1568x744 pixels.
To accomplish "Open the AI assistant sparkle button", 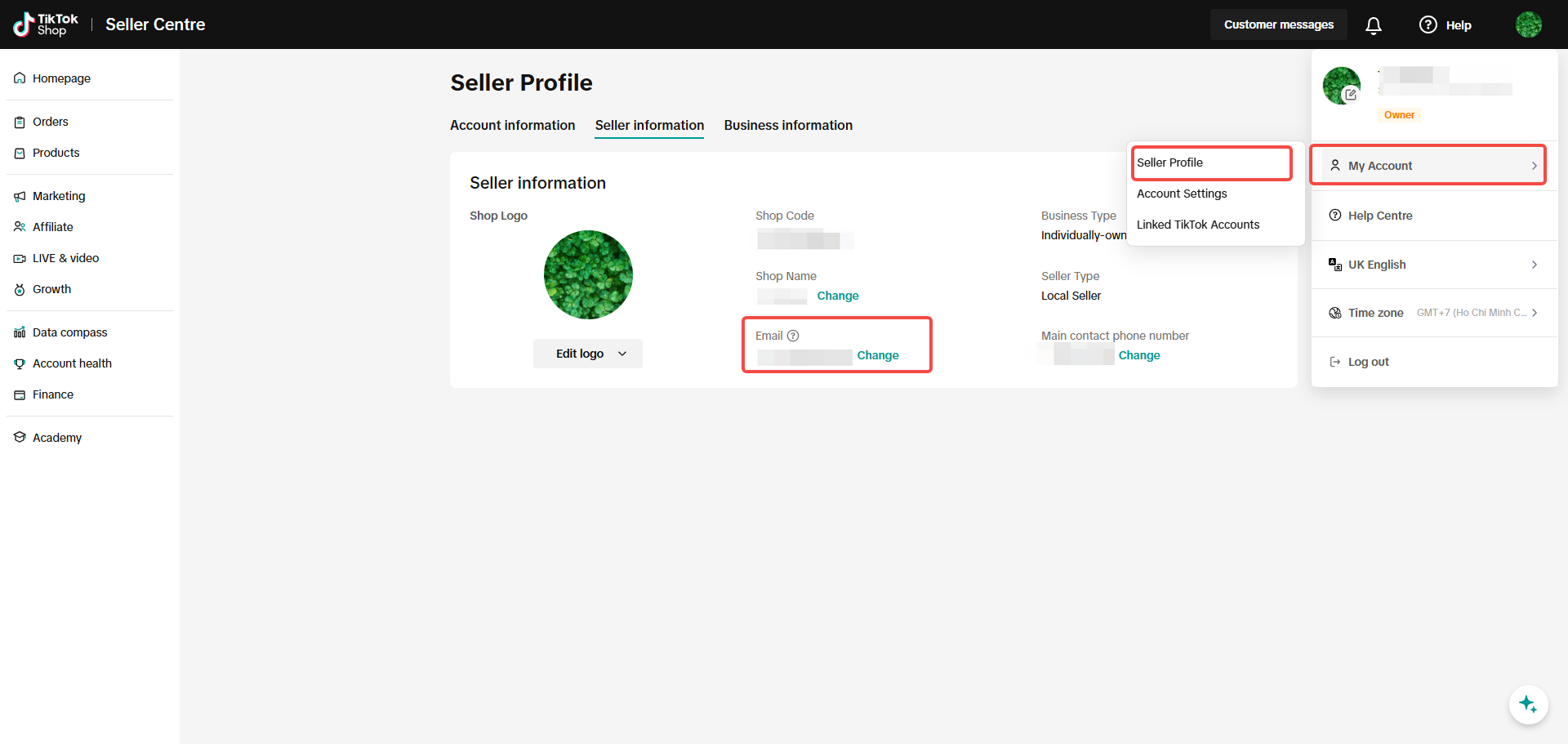I will [1528, 704].
